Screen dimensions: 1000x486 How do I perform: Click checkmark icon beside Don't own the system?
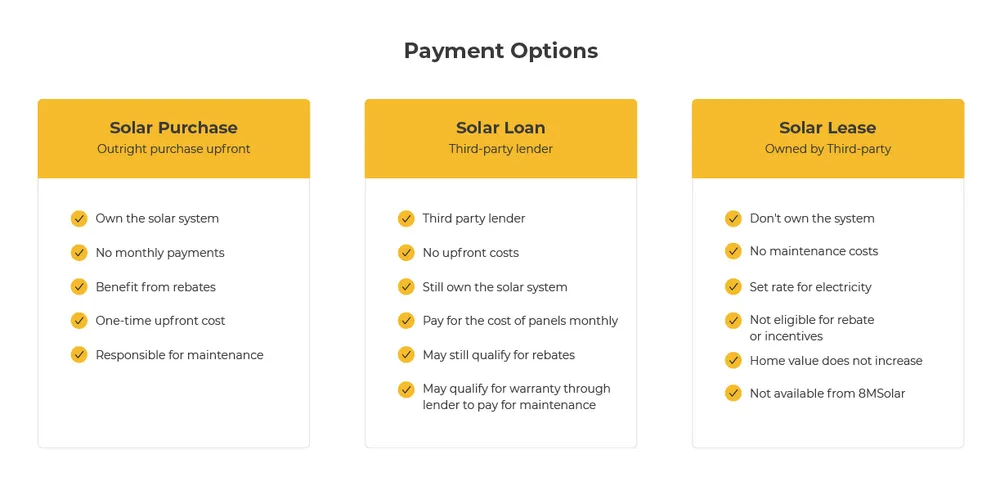pyautogui.click(x=733, y=219)
